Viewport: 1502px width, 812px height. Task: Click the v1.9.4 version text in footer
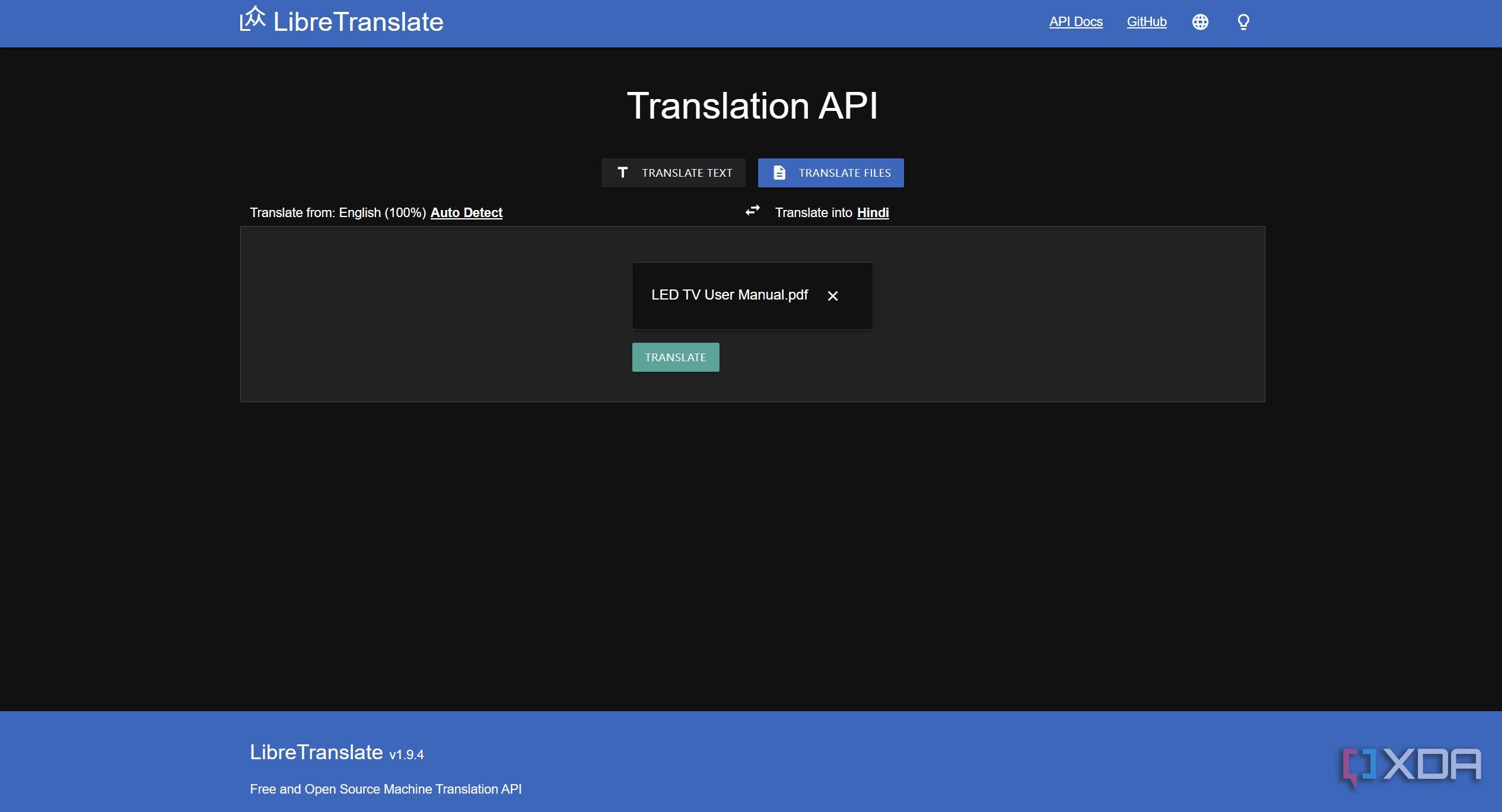click(406, 754)
